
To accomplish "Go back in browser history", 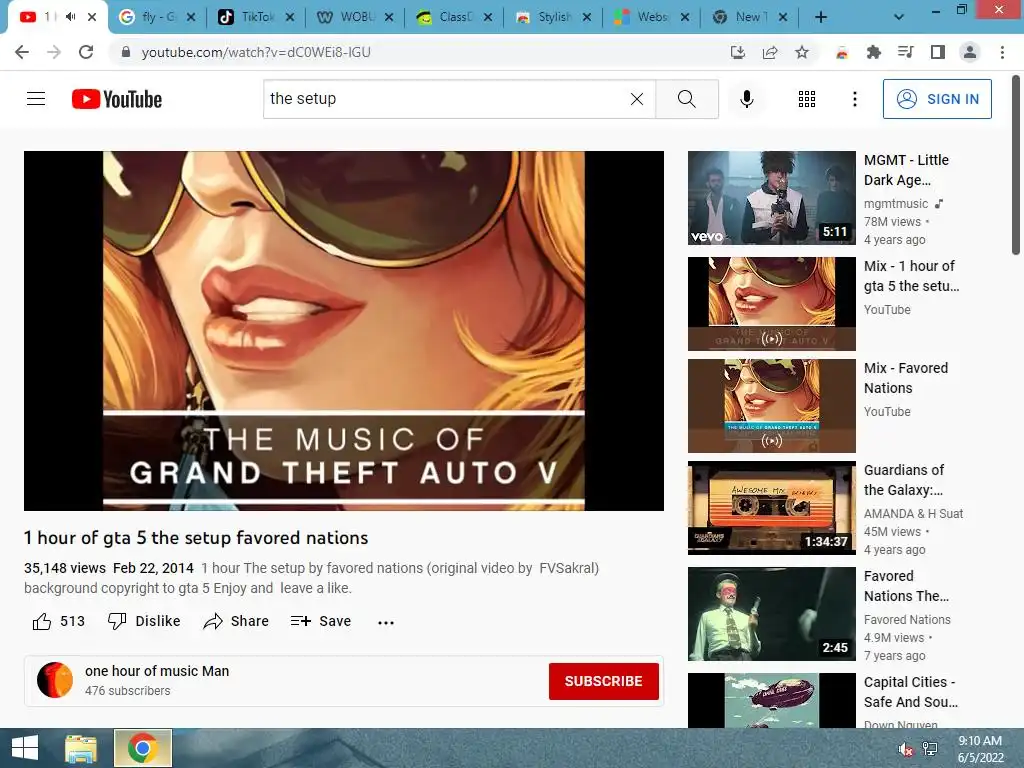I will click(x=22, y=52).
